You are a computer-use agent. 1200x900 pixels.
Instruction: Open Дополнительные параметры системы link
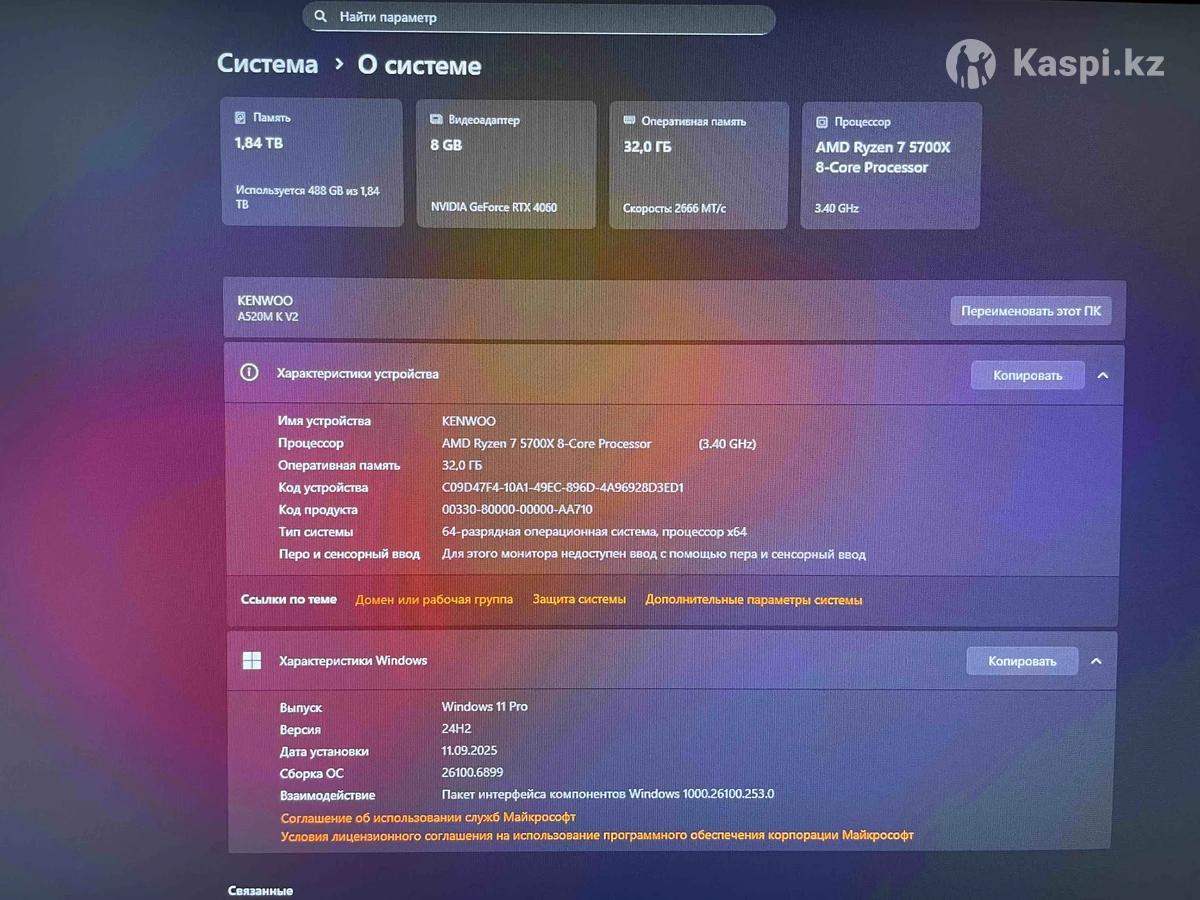pos(753,600)
